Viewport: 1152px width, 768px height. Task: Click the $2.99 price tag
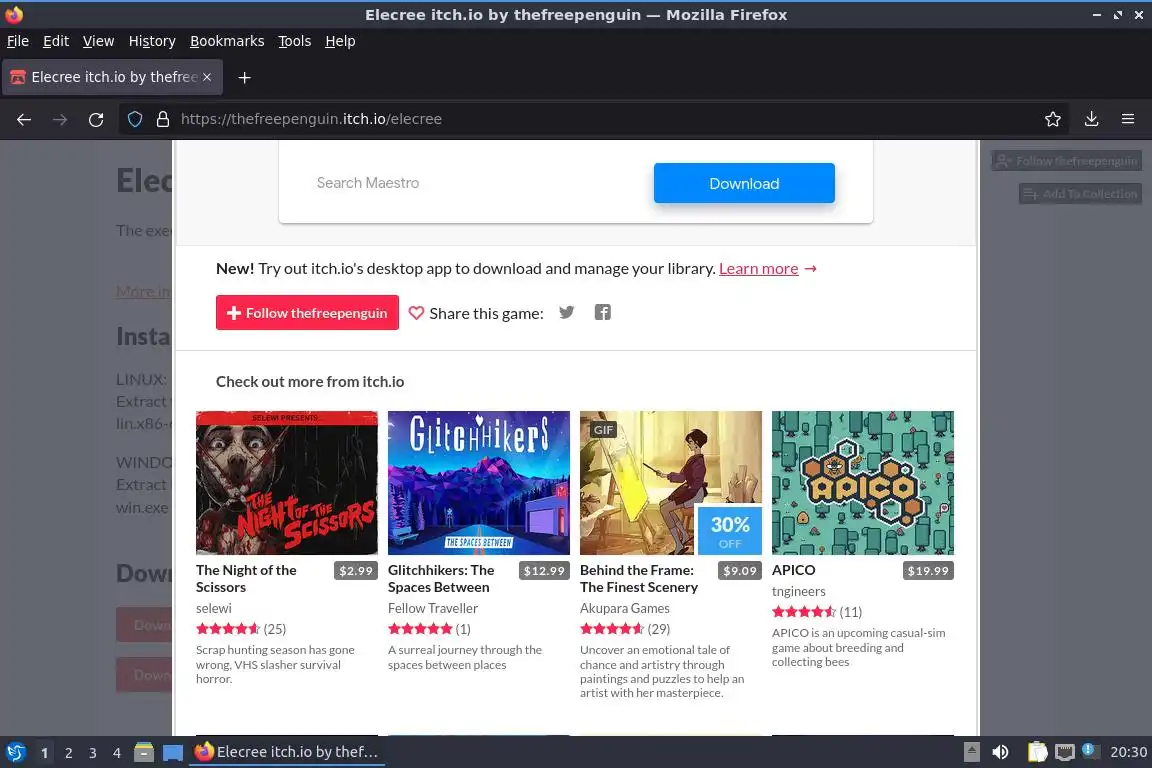coord(356,571)
